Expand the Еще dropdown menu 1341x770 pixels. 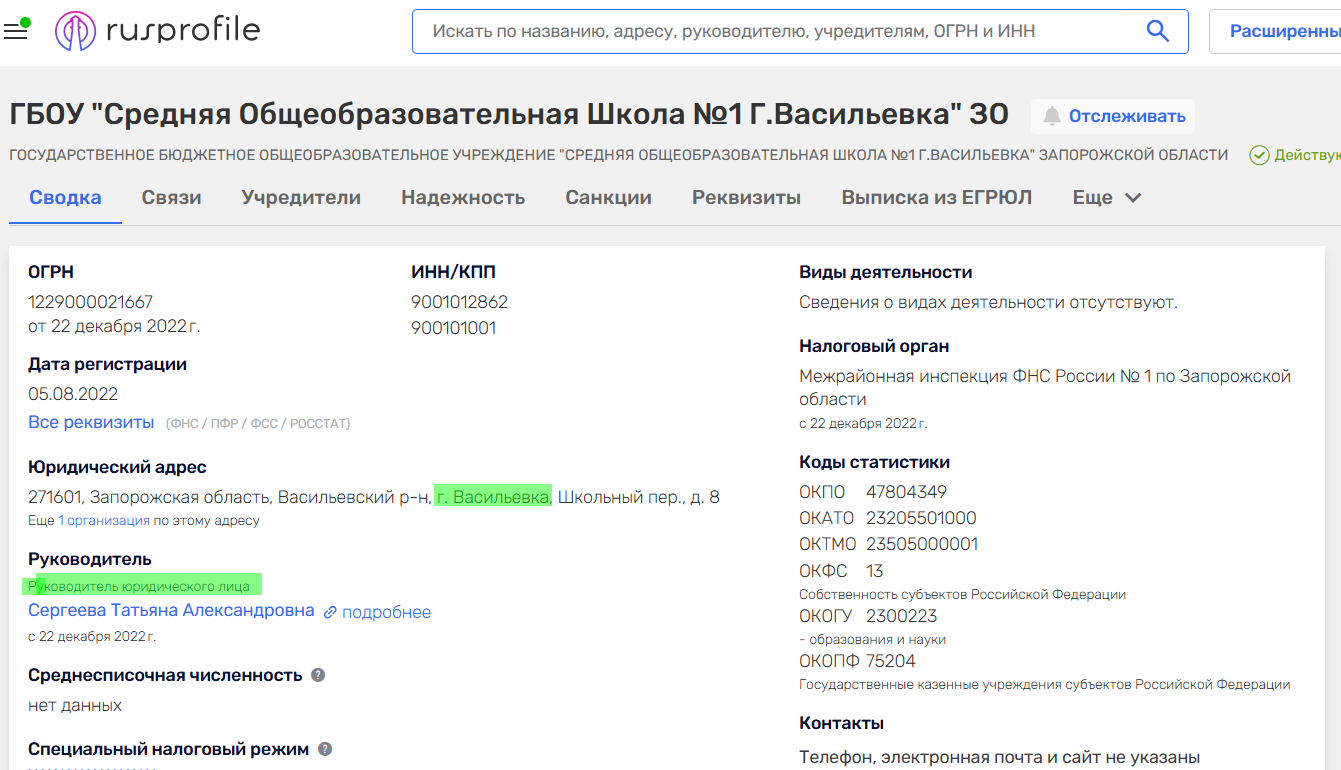tap(1106, 197)
